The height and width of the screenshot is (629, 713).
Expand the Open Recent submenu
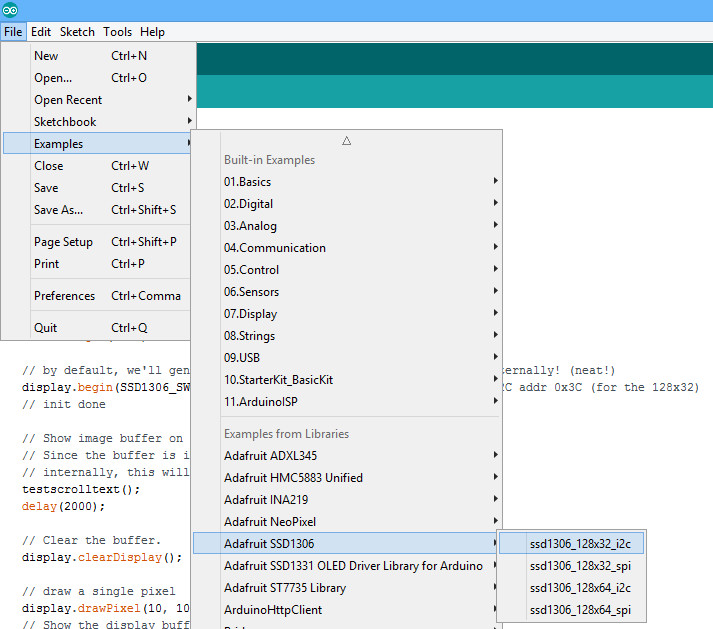pos(97,100)
